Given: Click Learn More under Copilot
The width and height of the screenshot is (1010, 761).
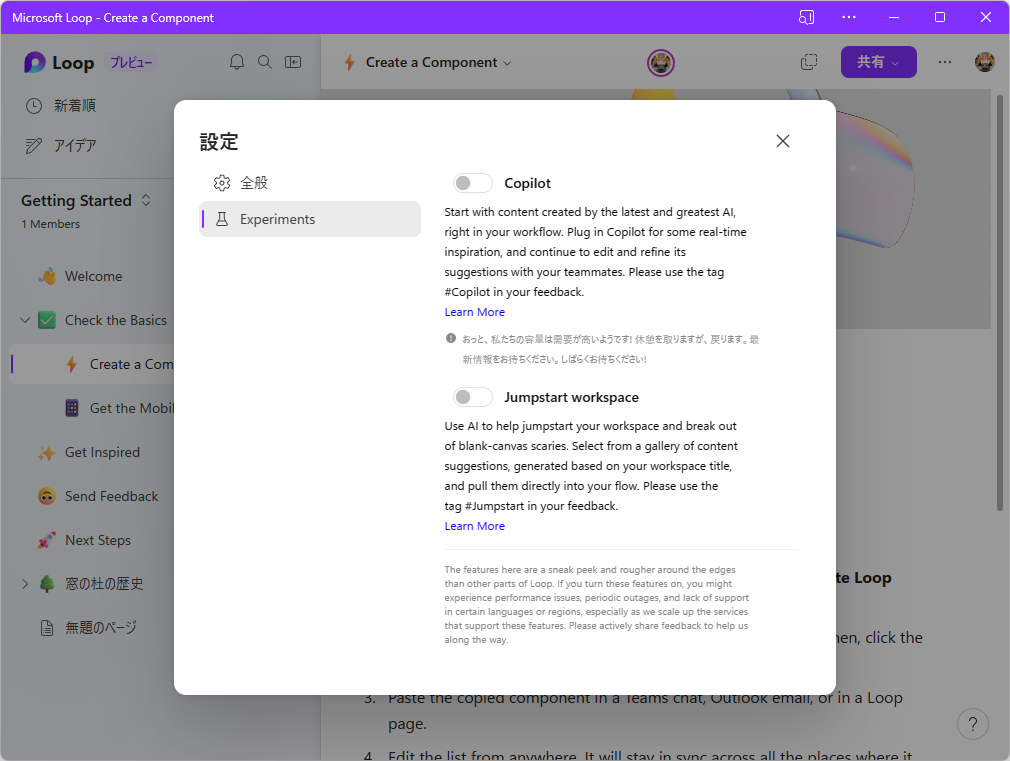Looking at the screenshot, I should (474, 311).
